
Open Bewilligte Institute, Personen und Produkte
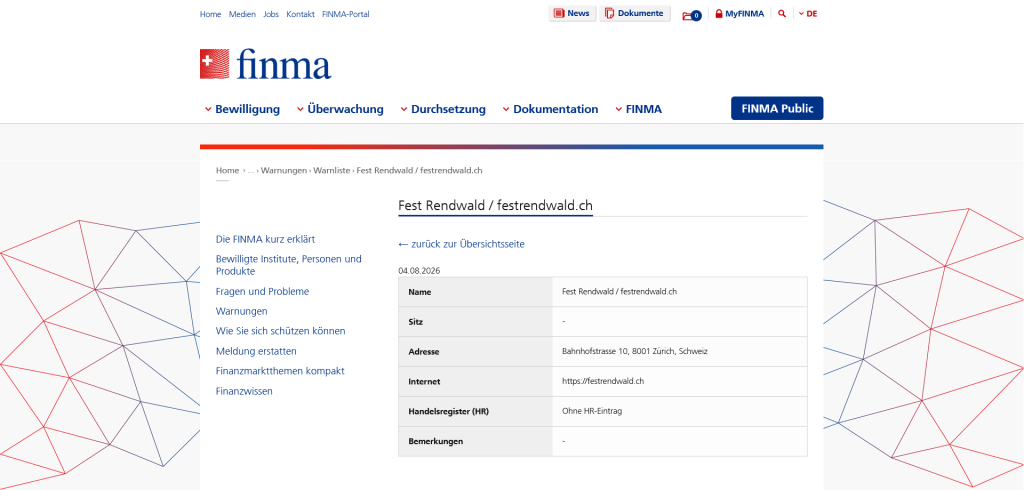289,265
